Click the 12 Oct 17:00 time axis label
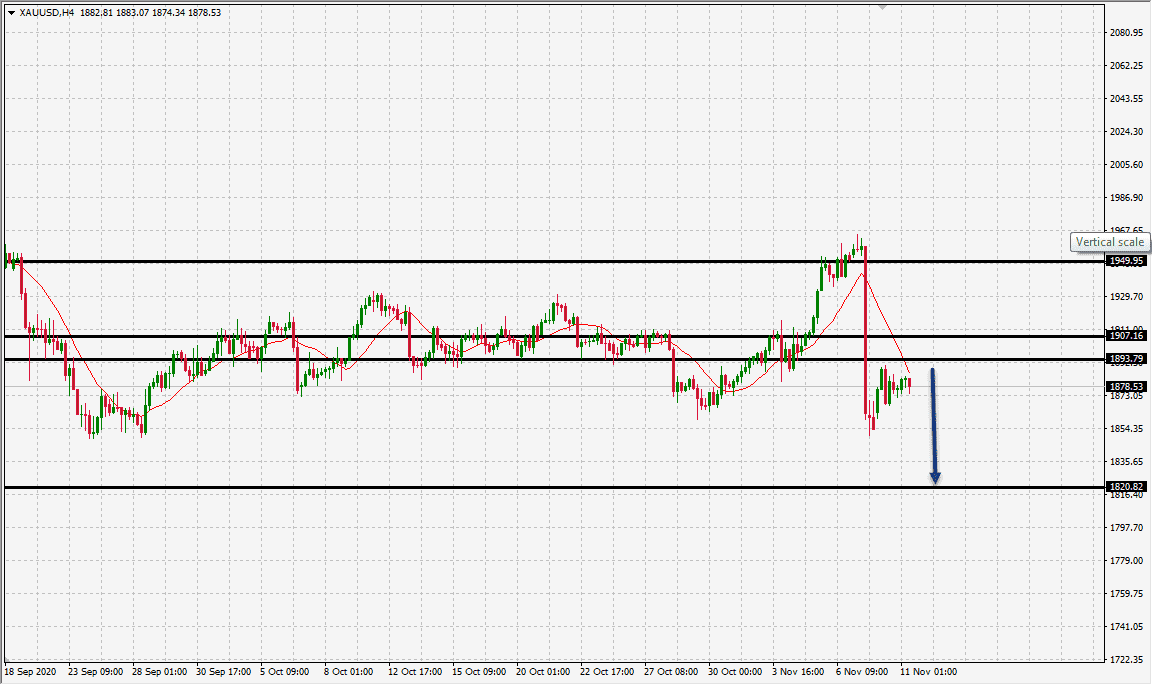 [x=415, y=672]
